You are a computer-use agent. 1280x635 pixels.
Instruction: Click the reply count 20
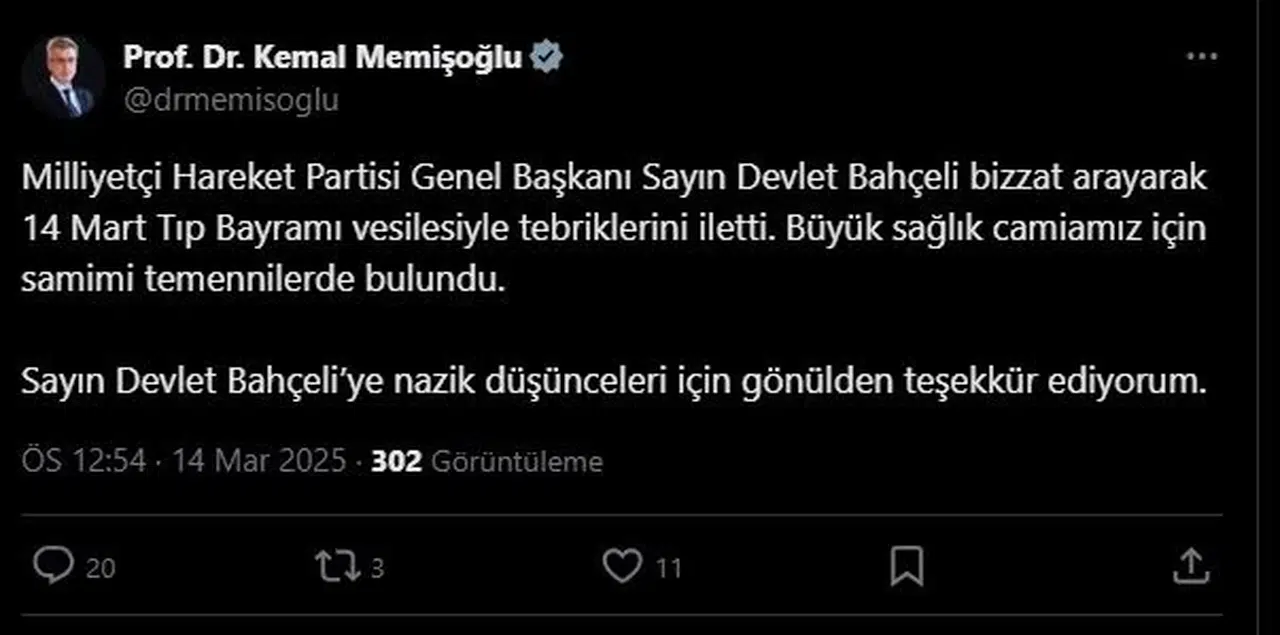pyautogui.click(x=100, y=568)
